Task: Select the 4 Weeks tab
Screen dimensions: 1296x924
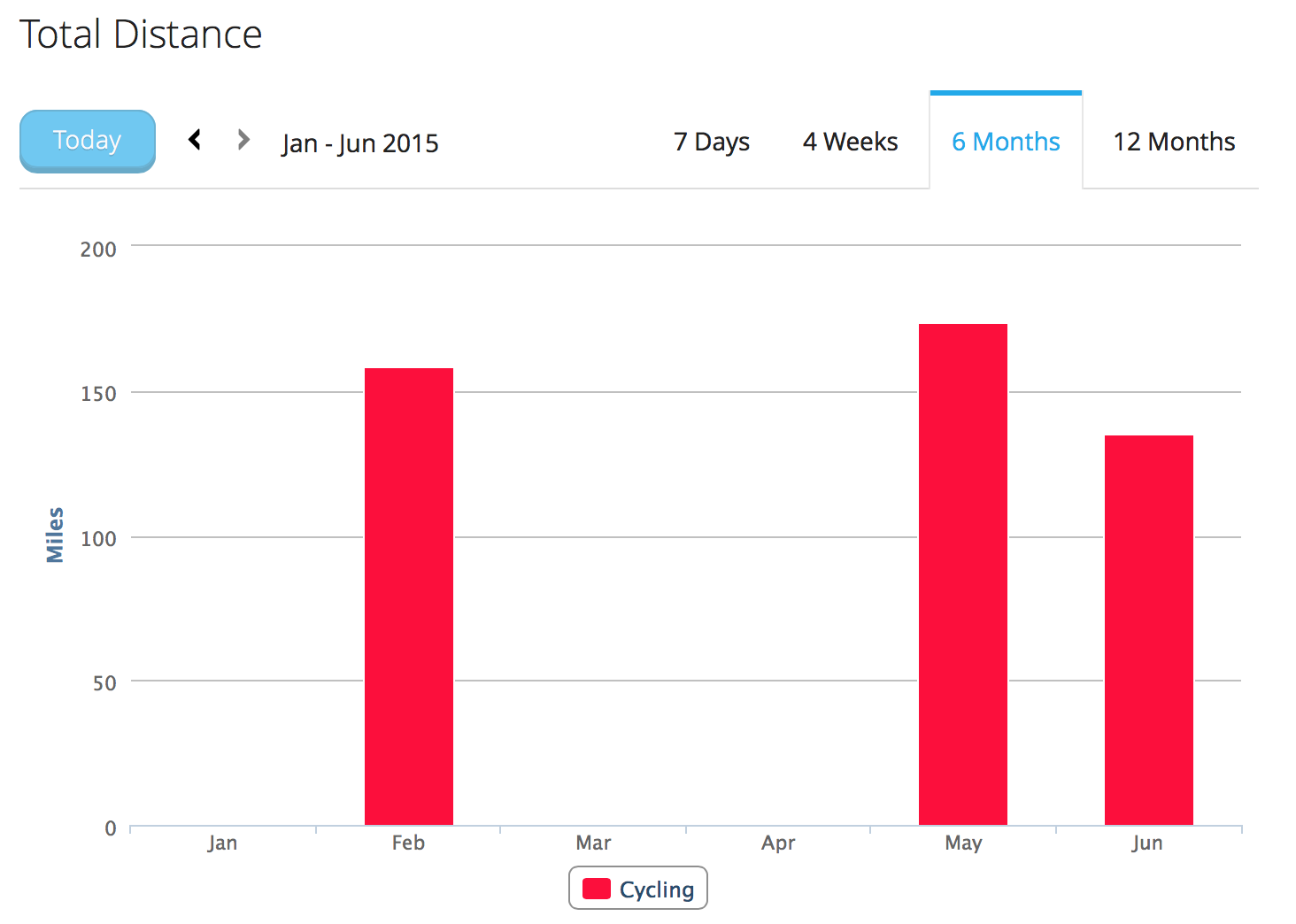Action: (x=850, y=142)
